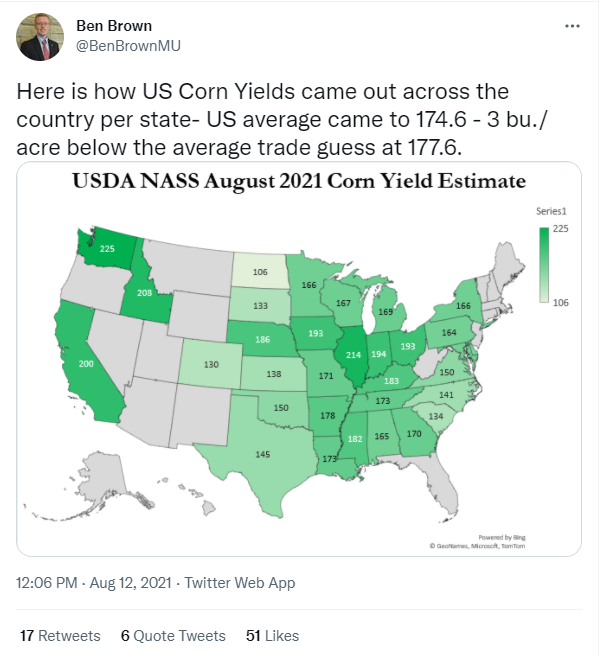Select Illinois labeled 214 on map

[353, 355]
